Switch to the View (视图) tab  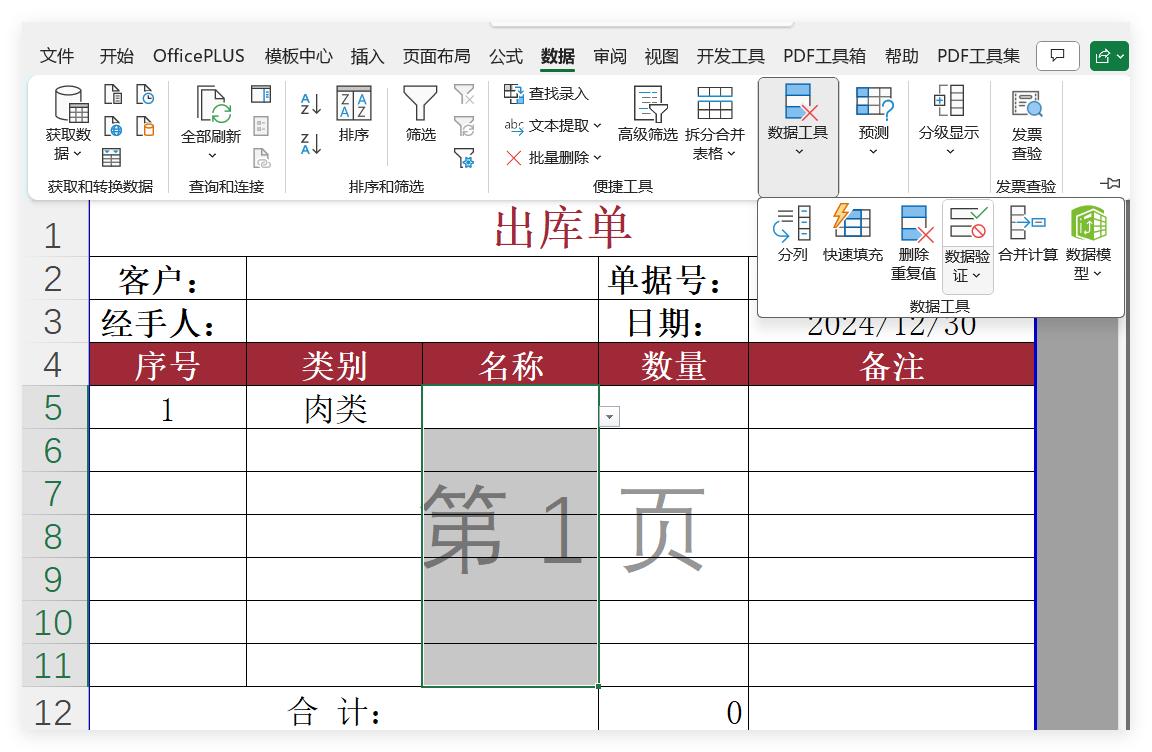tap(661, 56)
